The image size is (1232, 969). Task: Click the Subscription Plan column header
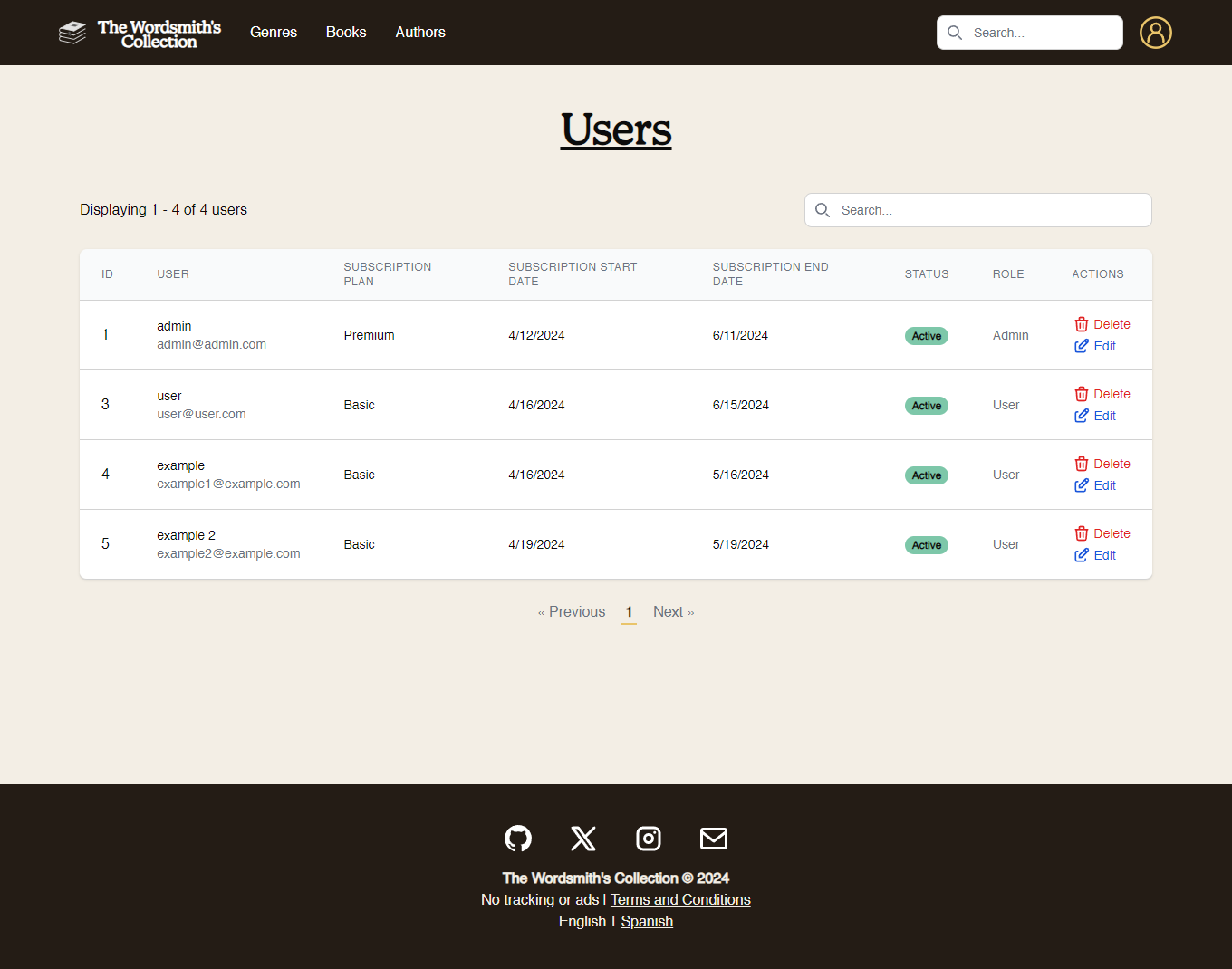coord(388,274)
